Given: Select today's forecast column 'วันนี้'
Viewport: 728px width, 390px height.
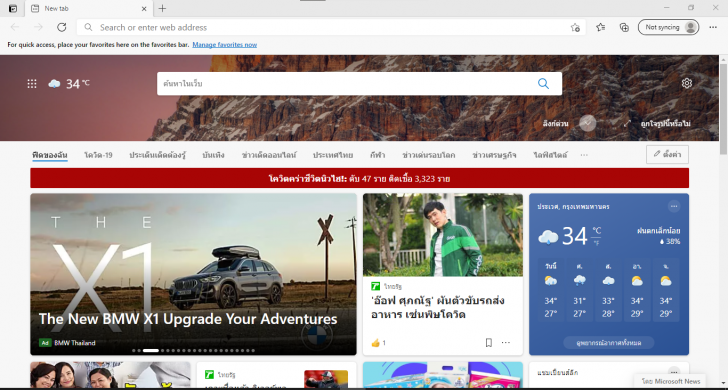Looking at the screenshot, I should [551, 290].
